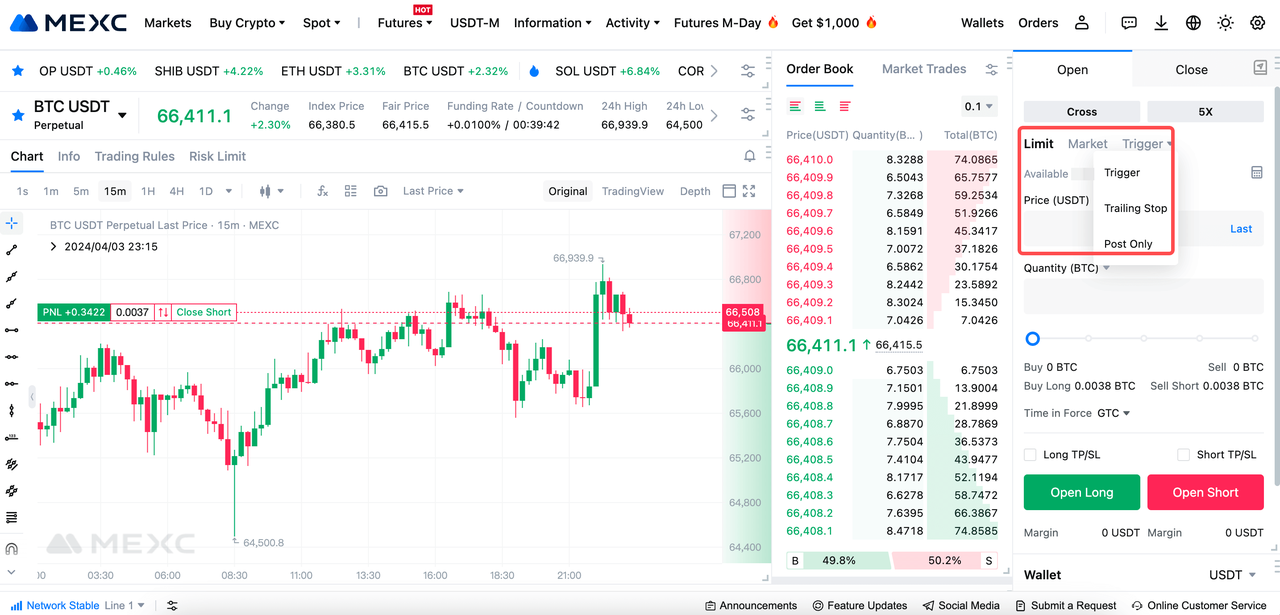Expand the Last Price dropdown above chart
This screenshot has width=1280, height=615.
coord(433,191)
